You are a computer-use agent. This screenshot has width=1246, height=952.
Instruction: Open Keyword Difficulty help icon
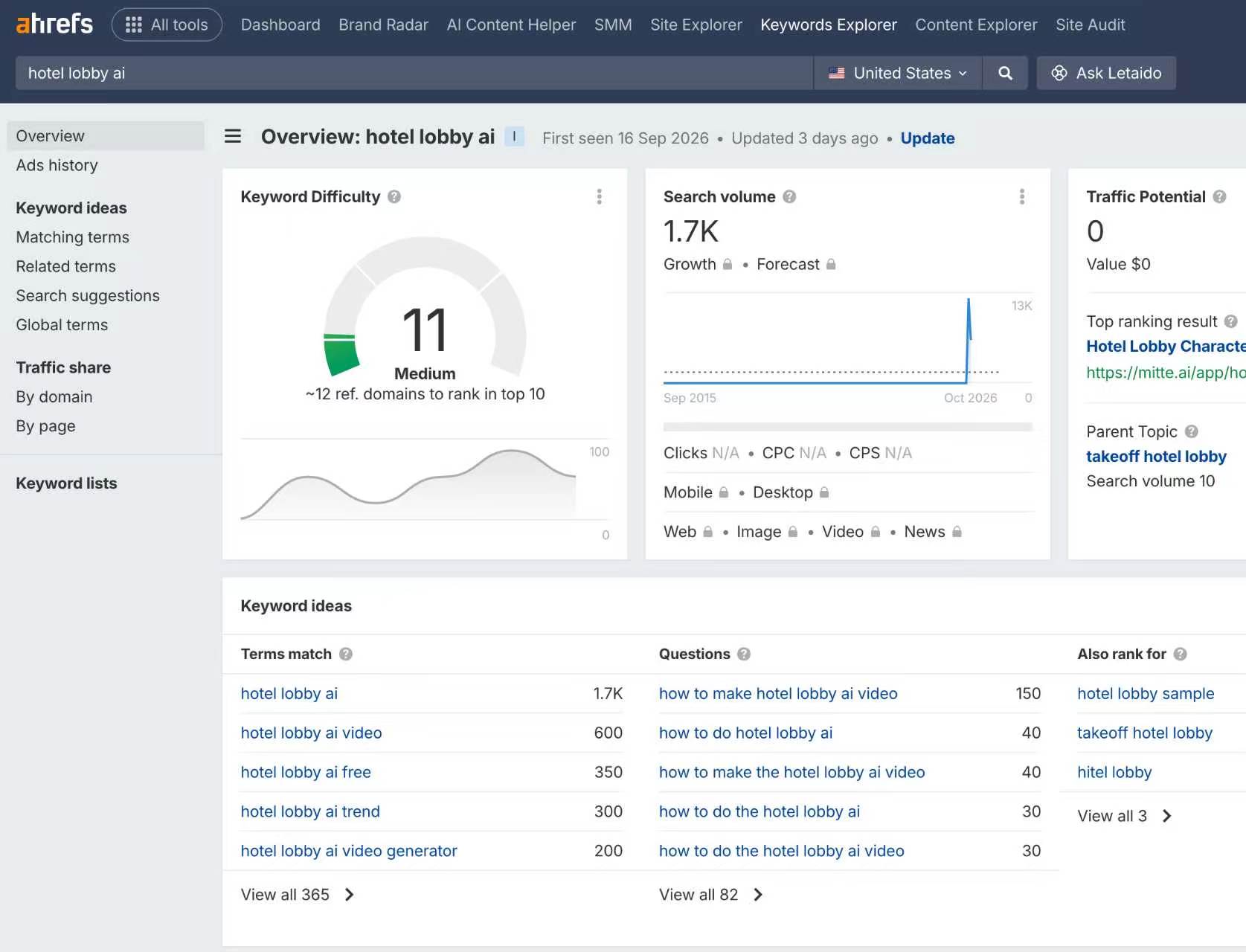coord(394,196)
